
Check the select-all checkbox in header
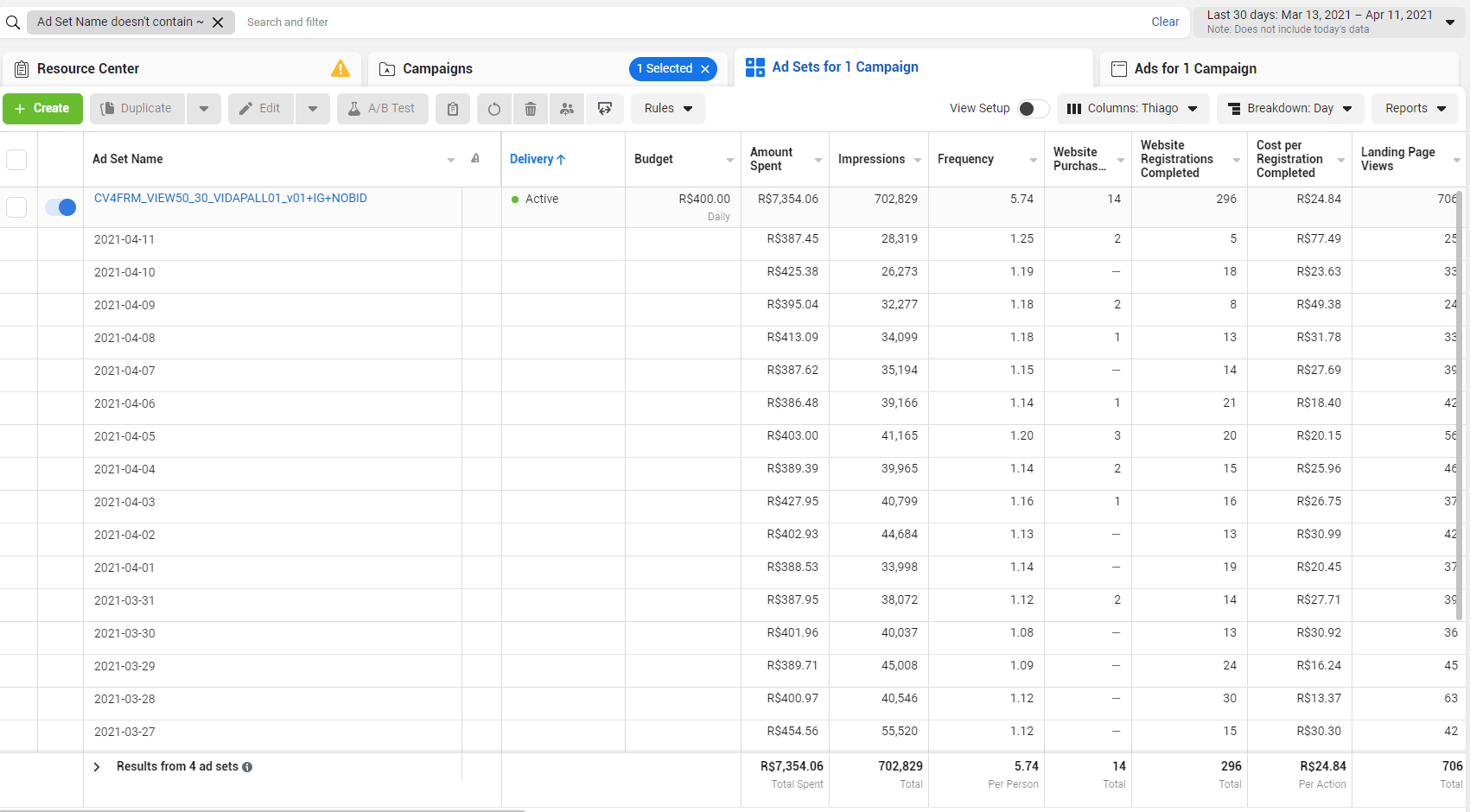pyautogui.click(x=16, y=160)
